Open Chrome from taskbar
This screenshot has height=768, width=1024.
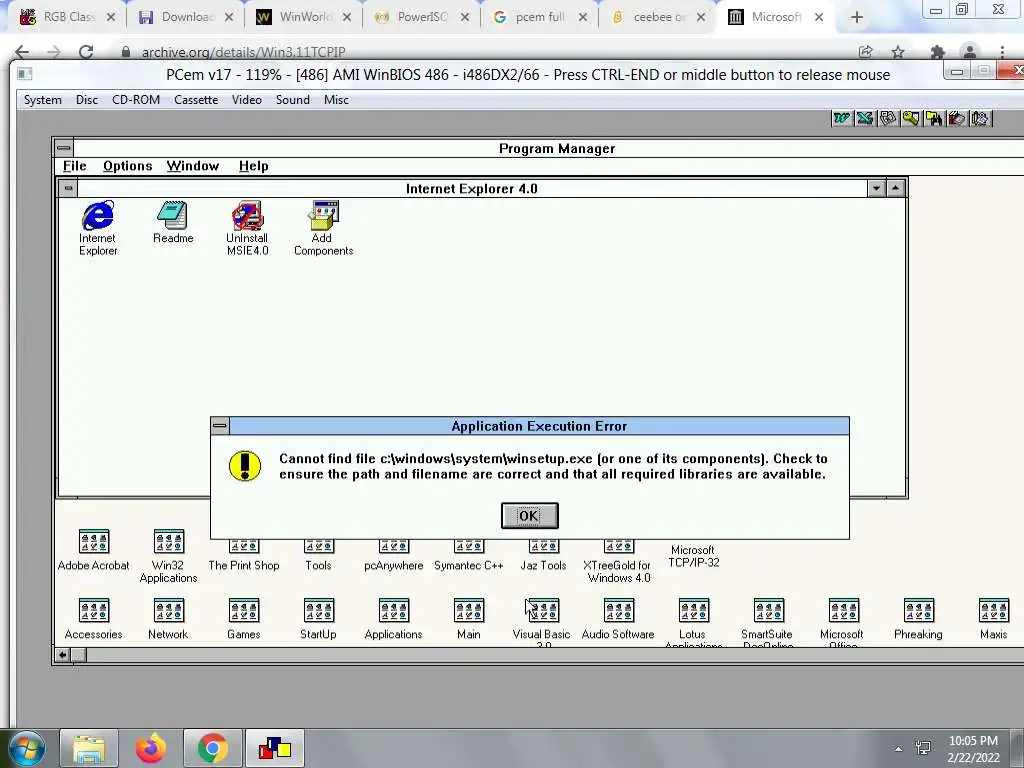pos(212,748)
